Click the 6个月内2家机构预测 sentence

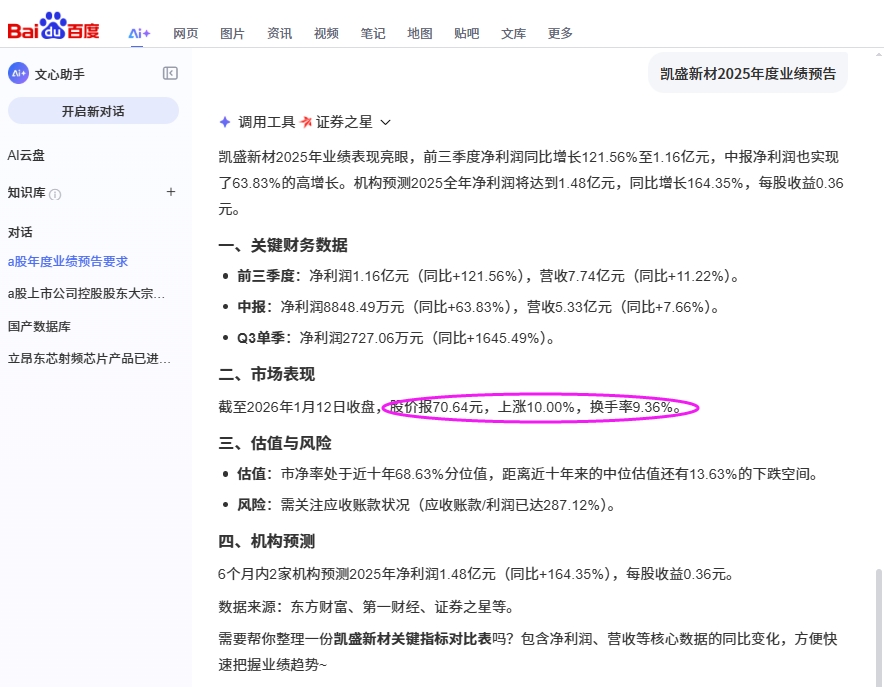click(x=477, y=574)
